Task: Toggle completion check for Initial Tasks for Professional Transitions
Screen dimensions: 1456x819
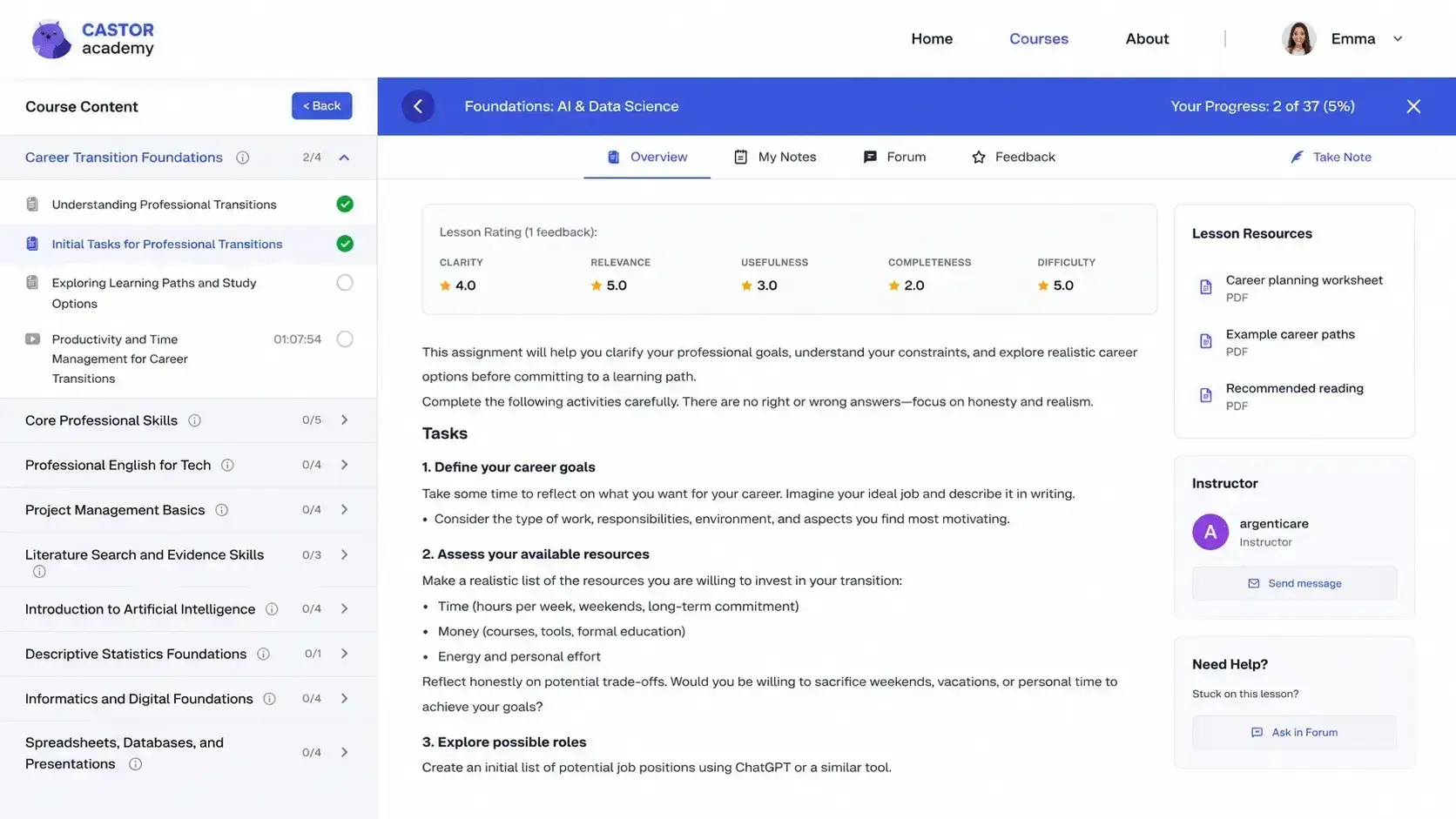Action: 345,244
